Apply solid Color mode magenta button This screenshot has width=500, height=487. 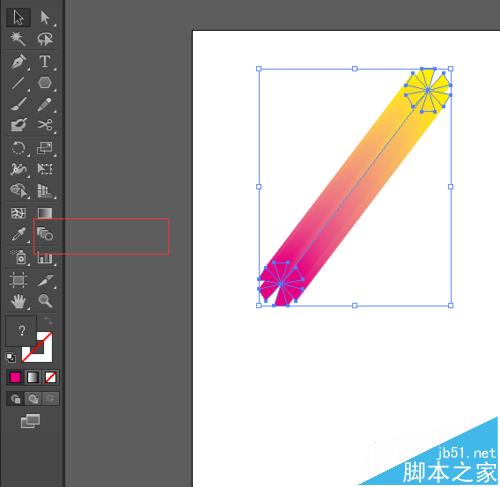point(15,377)
